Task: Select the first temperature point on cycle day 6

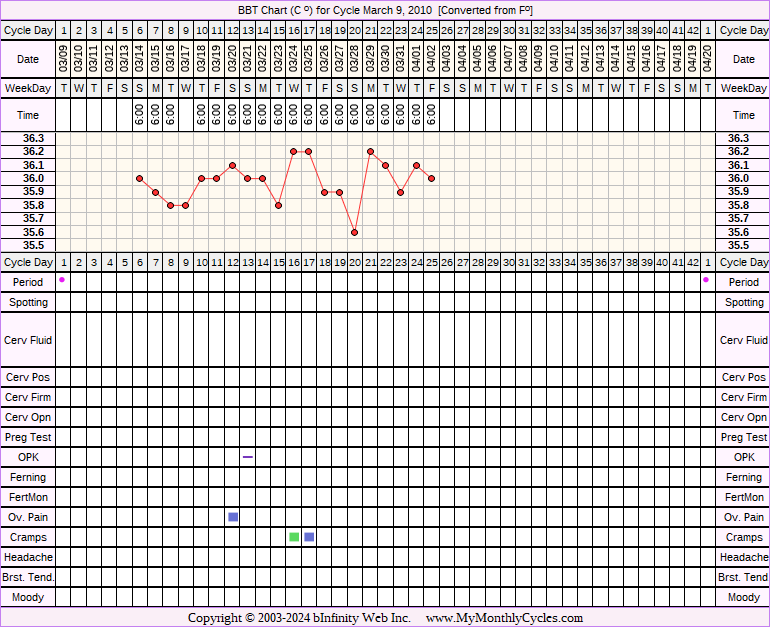Action: click(140, 178)
